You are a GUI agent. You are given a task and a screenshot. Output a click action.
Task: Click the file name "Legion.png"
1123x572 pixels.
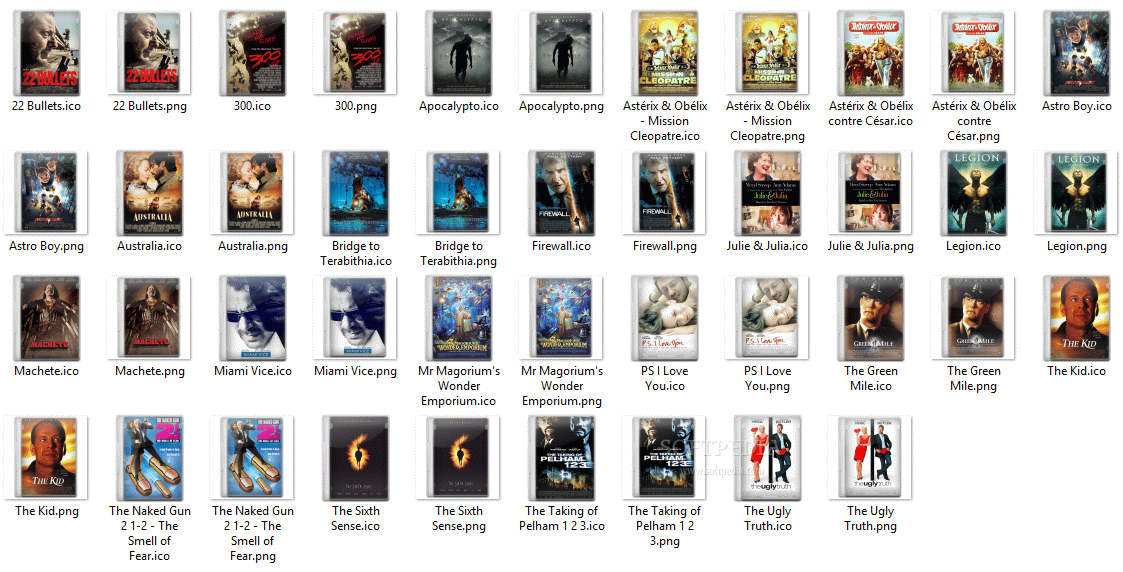1077,246
